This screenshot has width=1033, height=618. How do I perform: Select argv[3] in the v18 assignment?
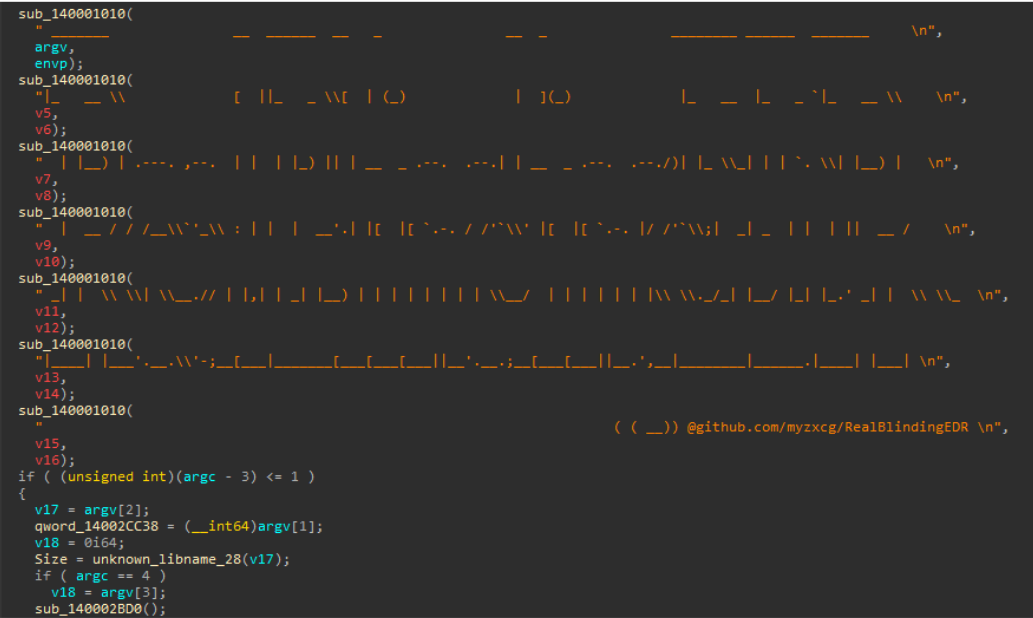(119, 592)
